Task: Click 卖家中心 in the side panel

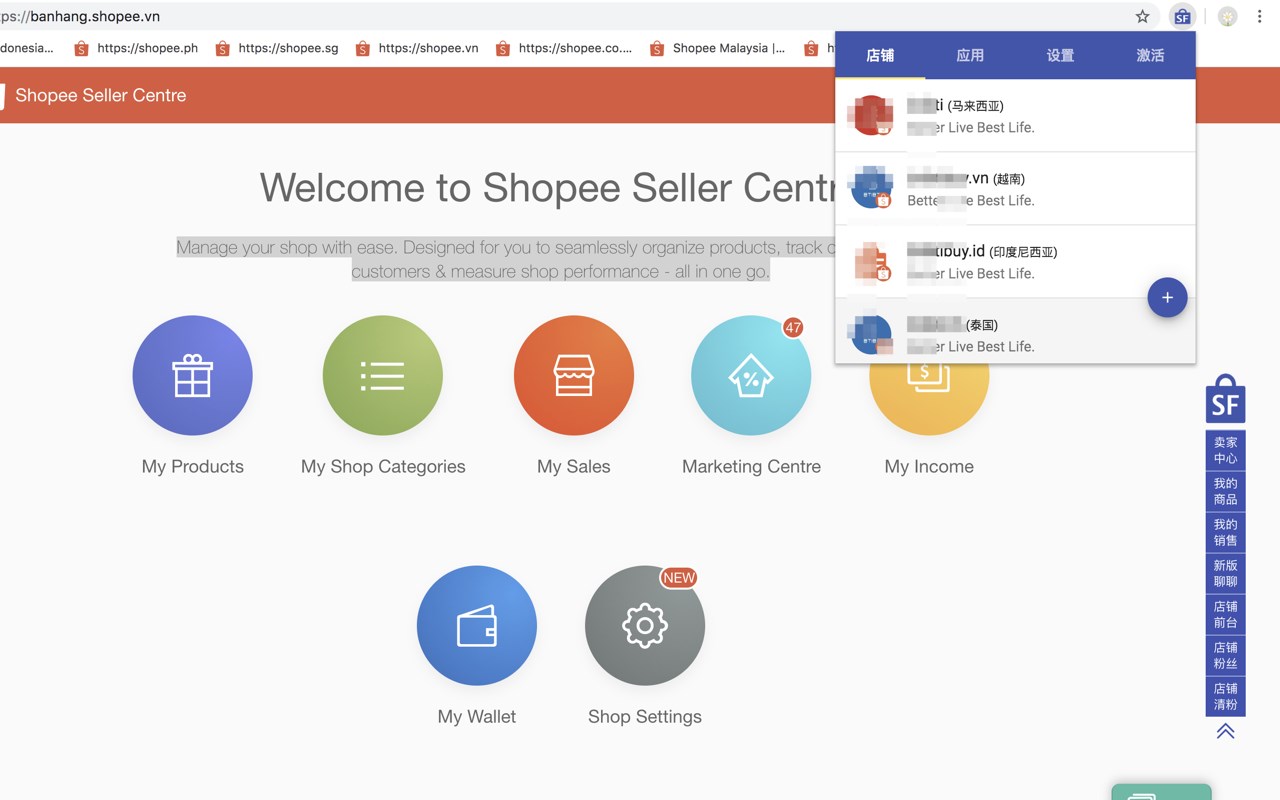Action: click(x=1225, y=450)
